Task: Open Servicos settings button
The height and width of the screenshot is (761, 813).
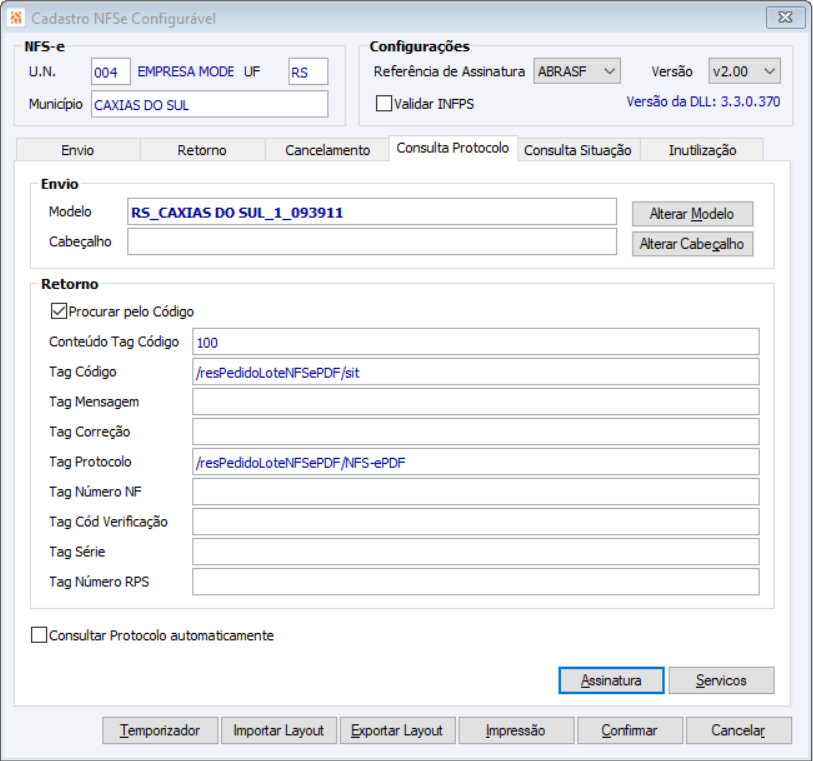Action: pos(721,680)
